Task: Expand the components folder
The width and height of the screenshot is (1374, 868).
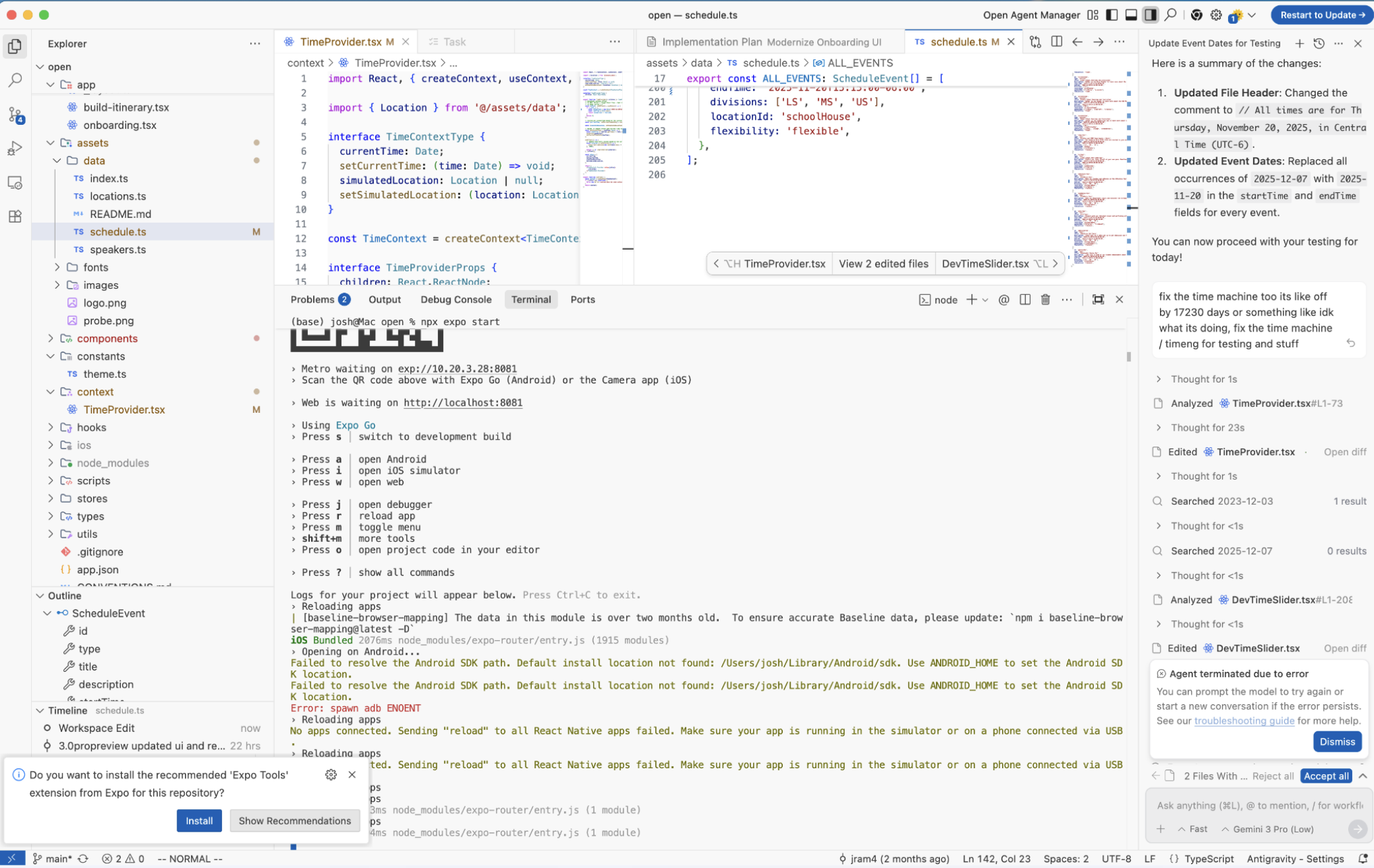Action: click(51, 339)
